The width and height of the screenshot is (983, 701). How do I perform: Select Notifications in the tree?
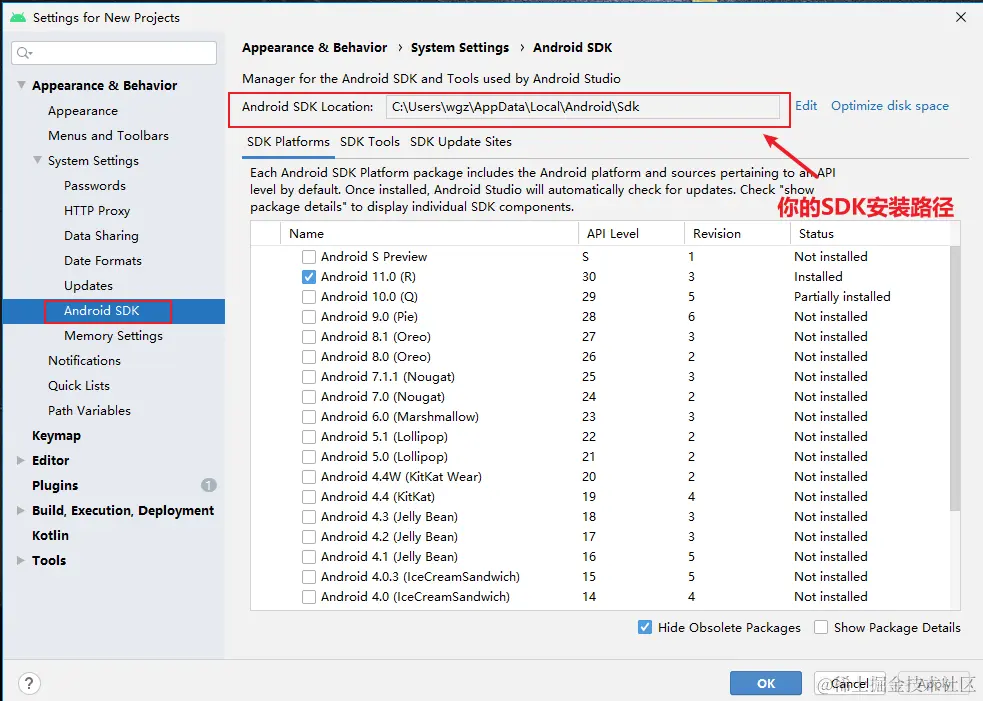84,361
